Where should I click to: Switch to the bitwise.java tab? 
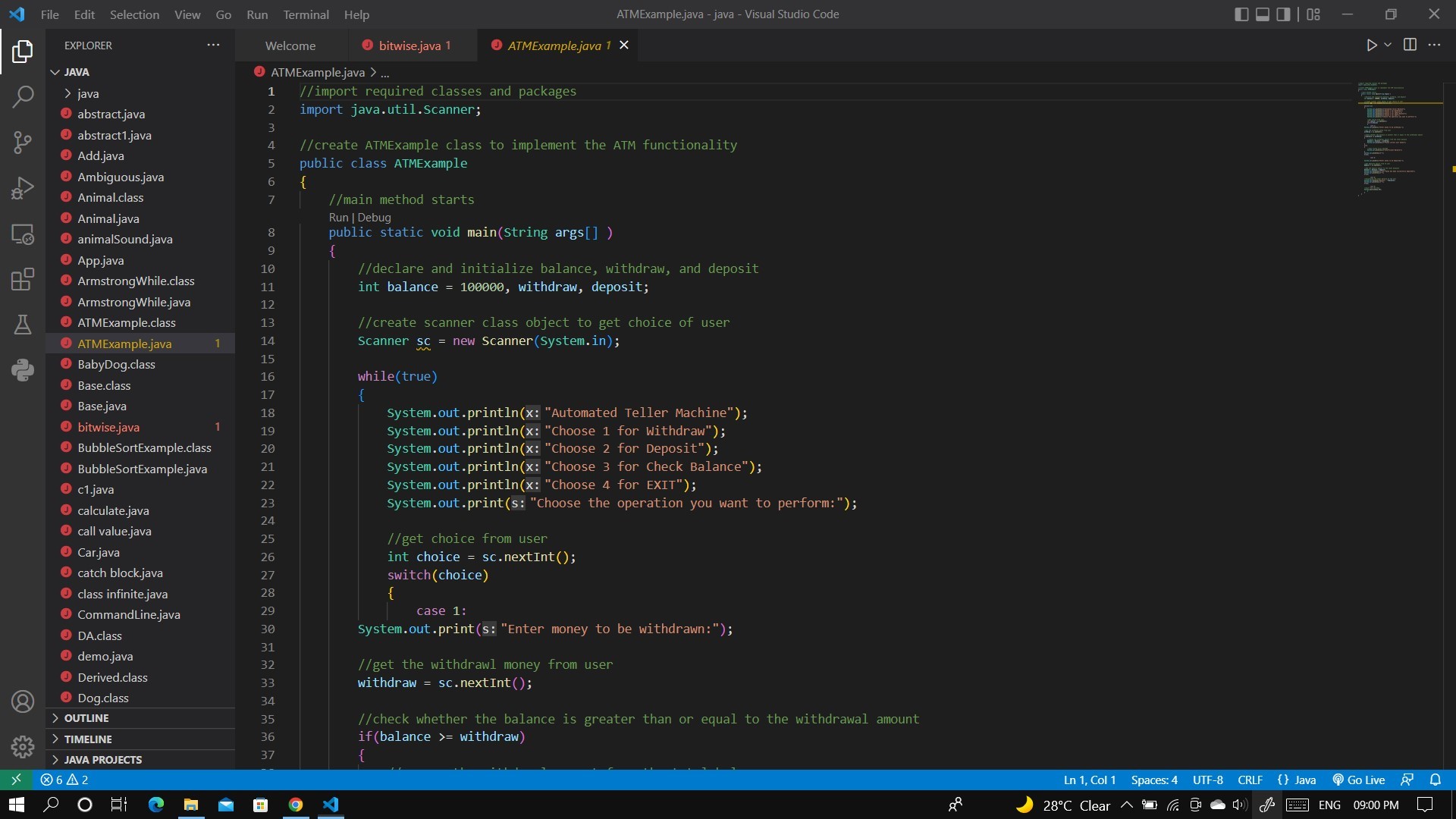tap(409, 45)
